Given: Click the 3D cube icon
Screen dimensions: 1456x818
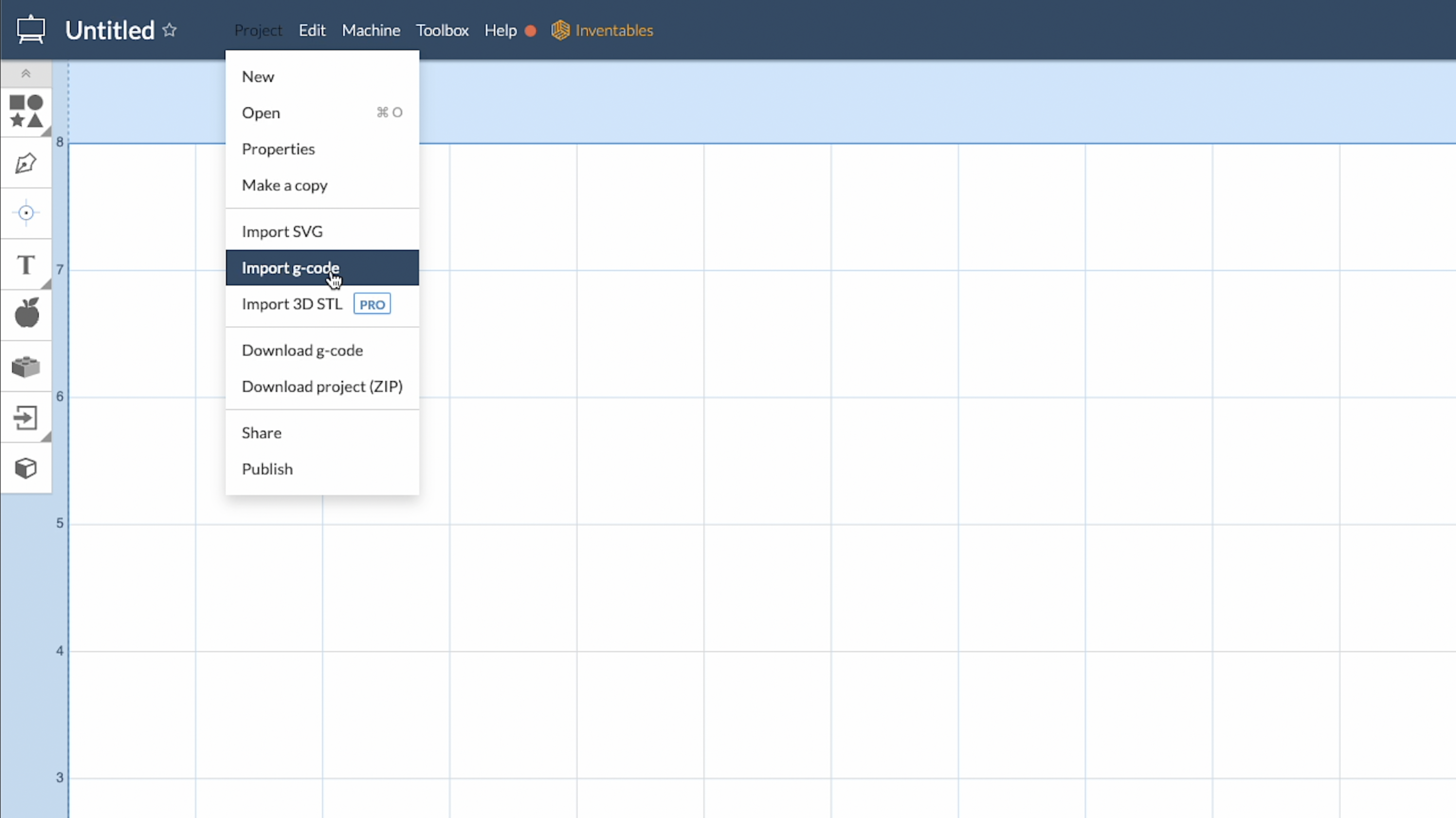Looking at the screenshot, I should (x=26, y=468).
